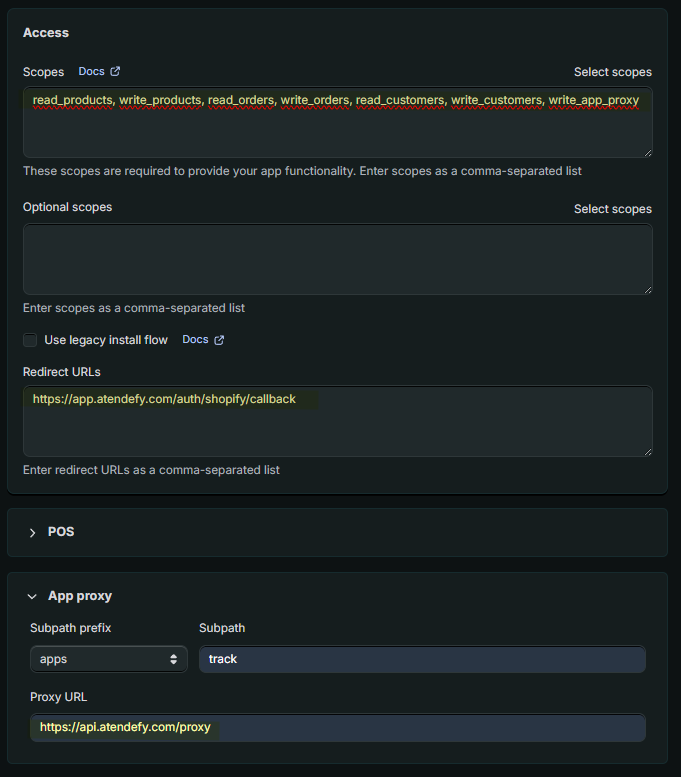Collapse the App proxy section chevron
The height and width of the screenshot is (777, 681).
click(32, 596)
